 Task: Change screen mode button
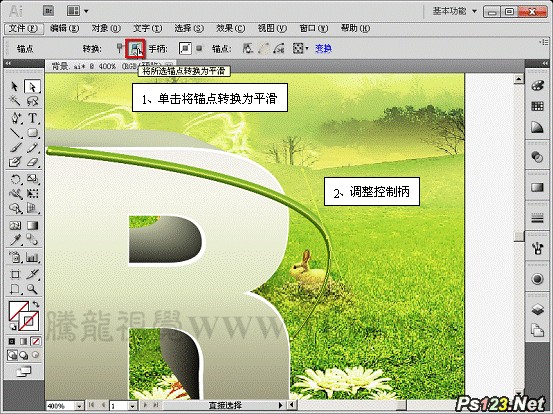[x=23, y=371]
